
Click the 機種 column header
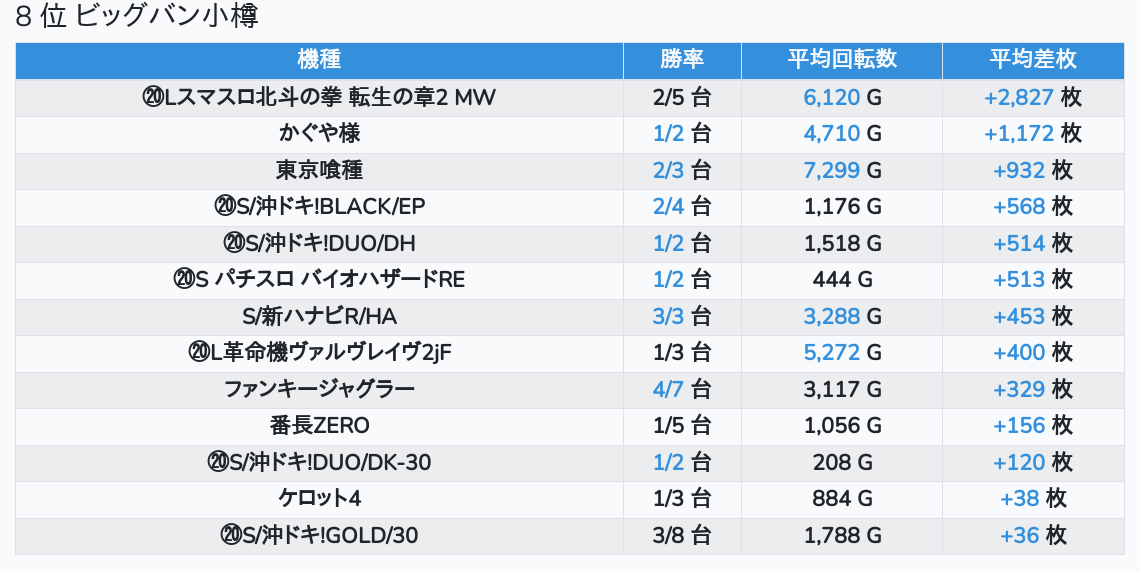(319, 60)
